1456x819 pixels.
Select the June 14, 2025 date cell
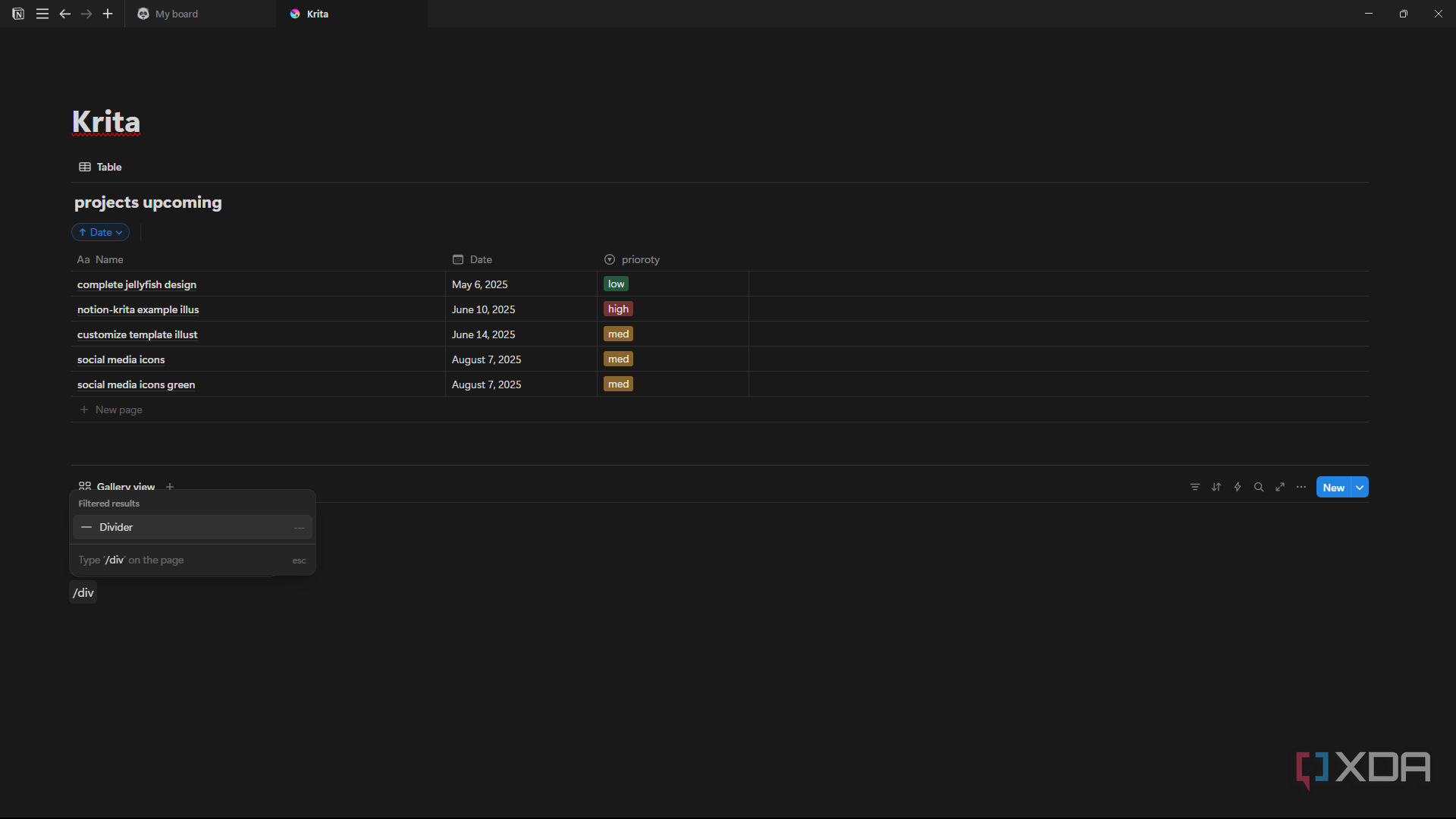[521, 334]
